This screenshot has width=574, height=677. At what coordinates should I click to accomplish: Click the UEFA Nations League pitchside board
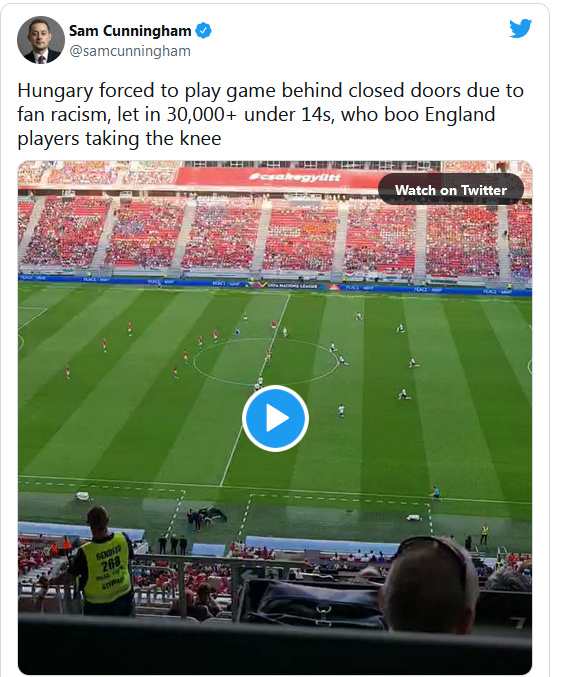tap(293, 285)
